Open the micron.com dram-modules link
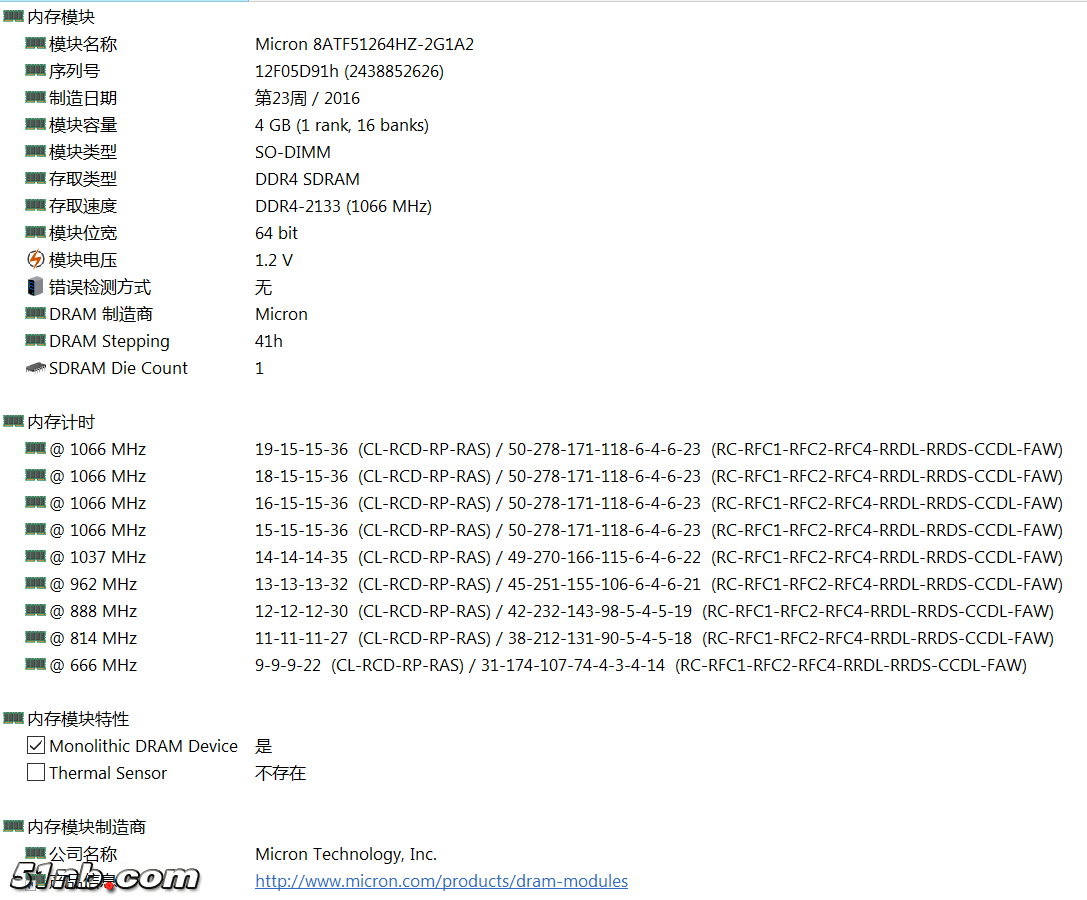 tap(442, 881)
